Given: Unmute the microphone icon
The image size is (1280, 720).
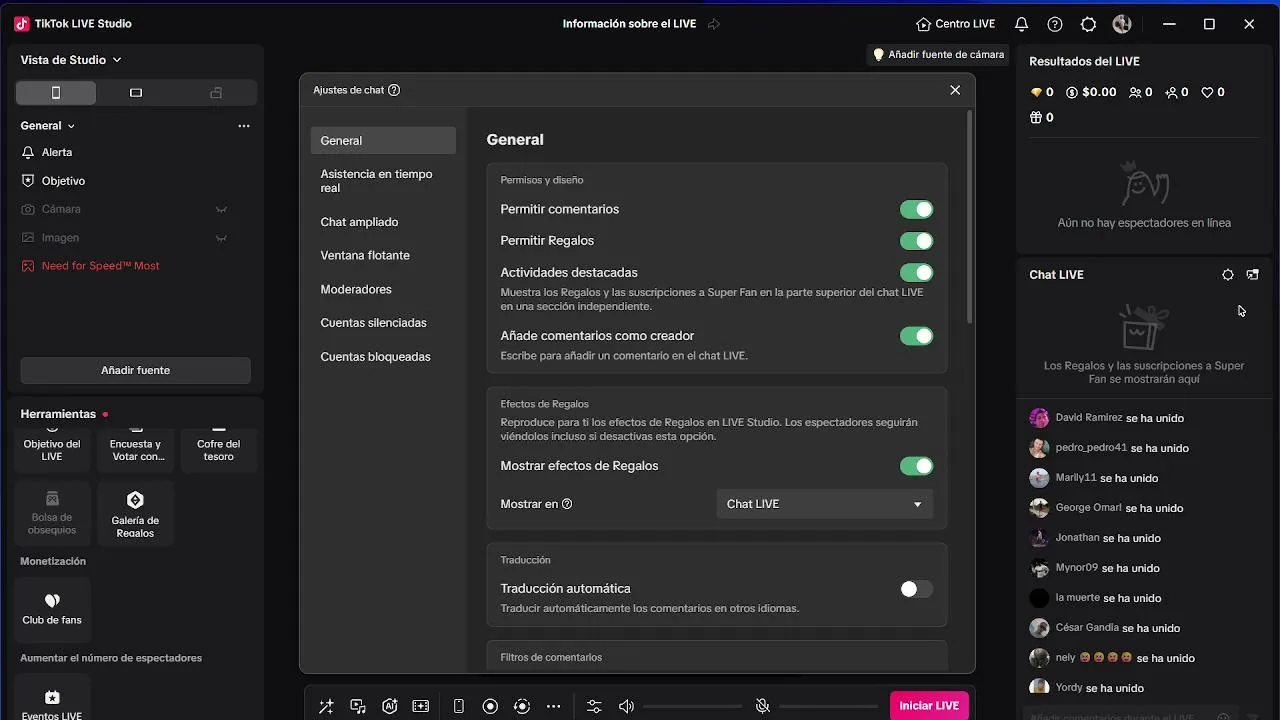Looking at the screenshot, I should pos(763,706).
